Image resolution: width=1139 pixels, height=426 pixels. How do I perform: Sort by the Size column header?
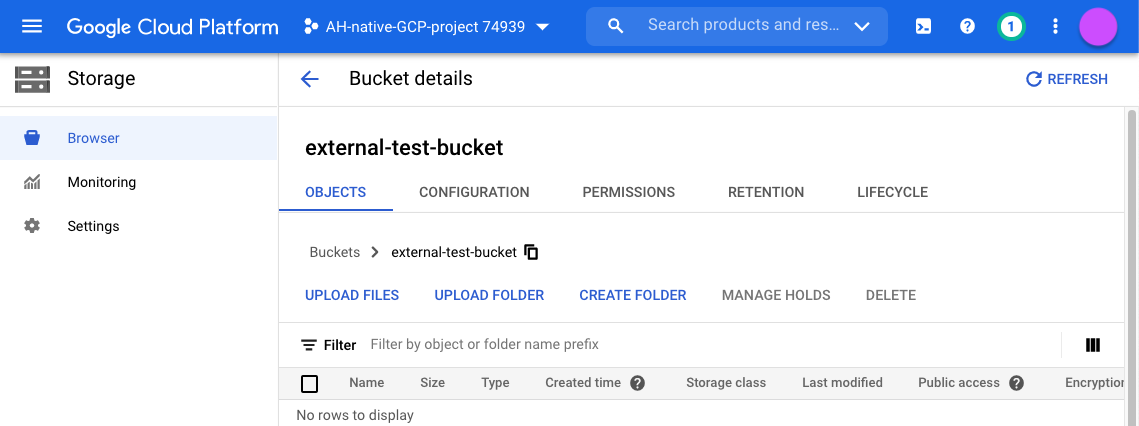[x=432, y=382]
